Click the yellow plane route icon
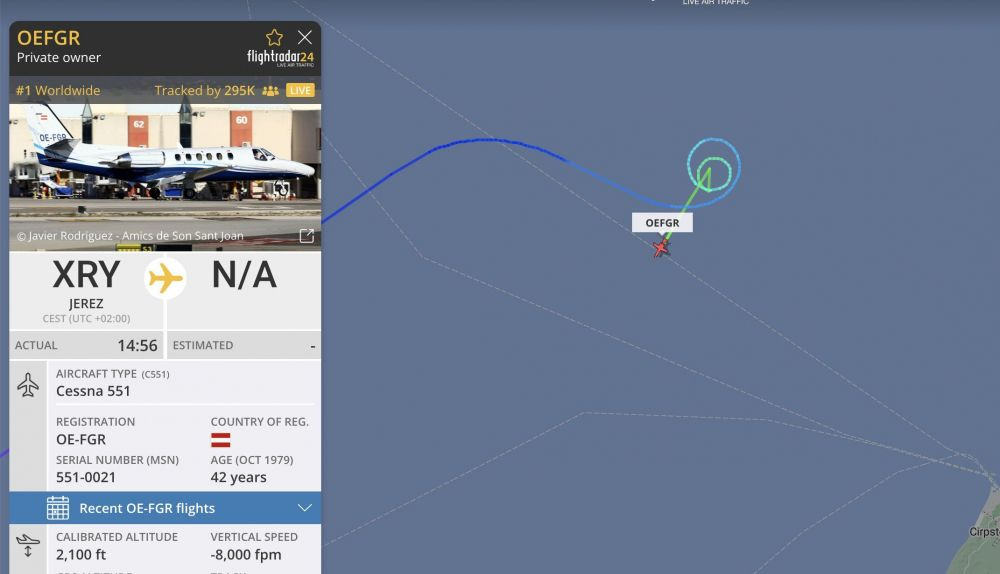Screen dimensions: 1000x574 click(x=165, y=278)
